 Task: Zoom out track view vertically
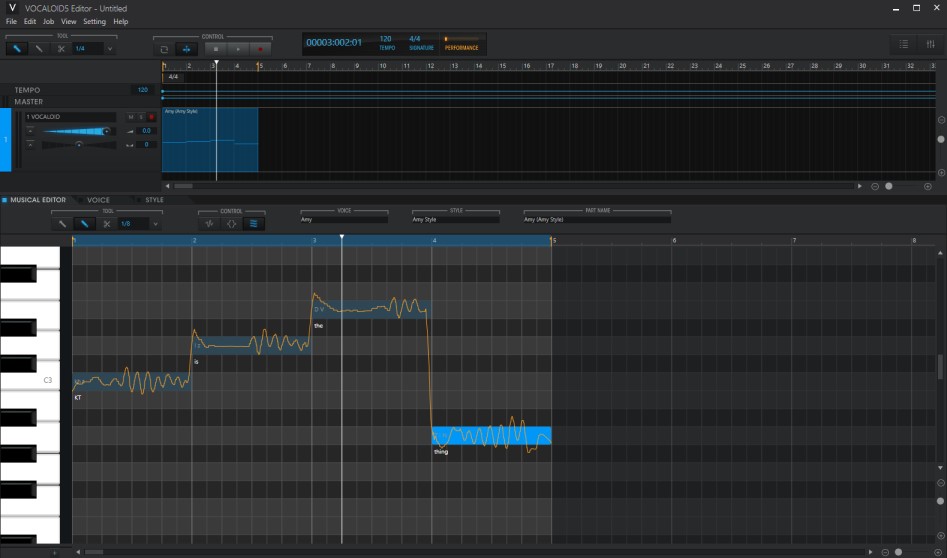pos(941,120)
